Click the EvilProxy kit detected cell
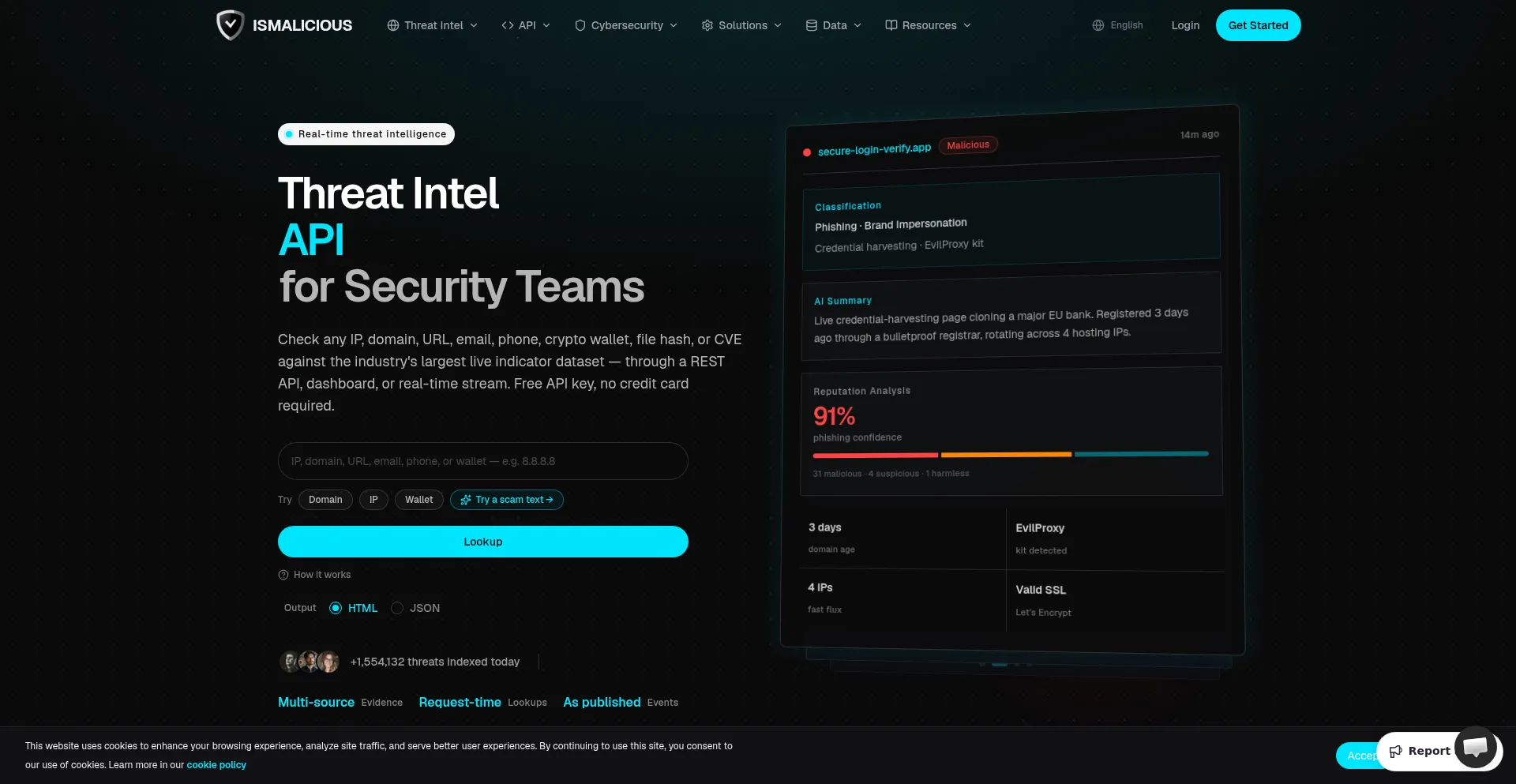The height and width of the screenshot is (784, 1516). (1115, 538)
